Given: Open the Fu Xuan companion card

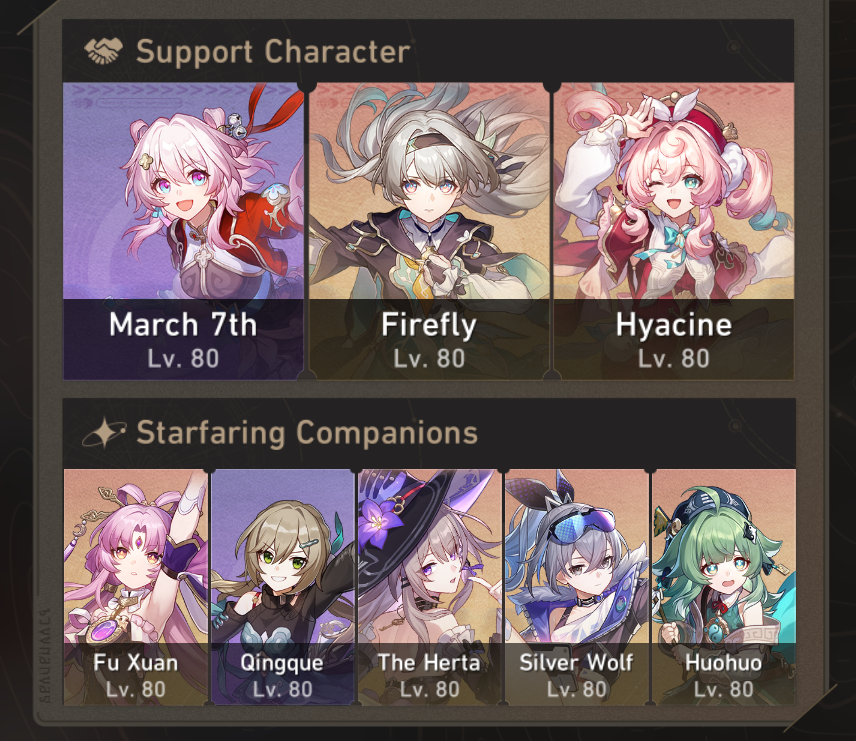Looking at the screenshot, I should coord(136,586).
